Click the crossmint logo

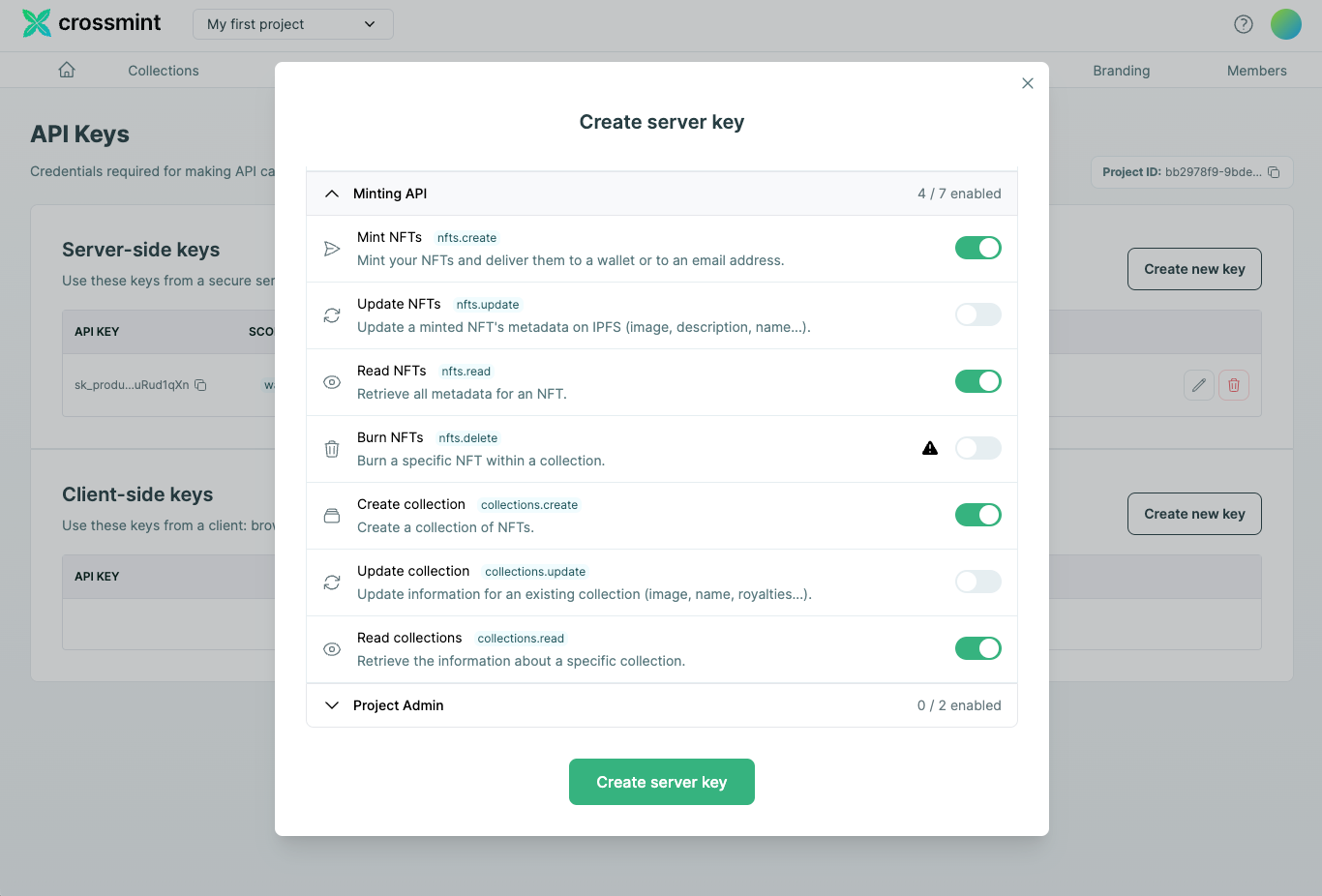tap(92, 23)
